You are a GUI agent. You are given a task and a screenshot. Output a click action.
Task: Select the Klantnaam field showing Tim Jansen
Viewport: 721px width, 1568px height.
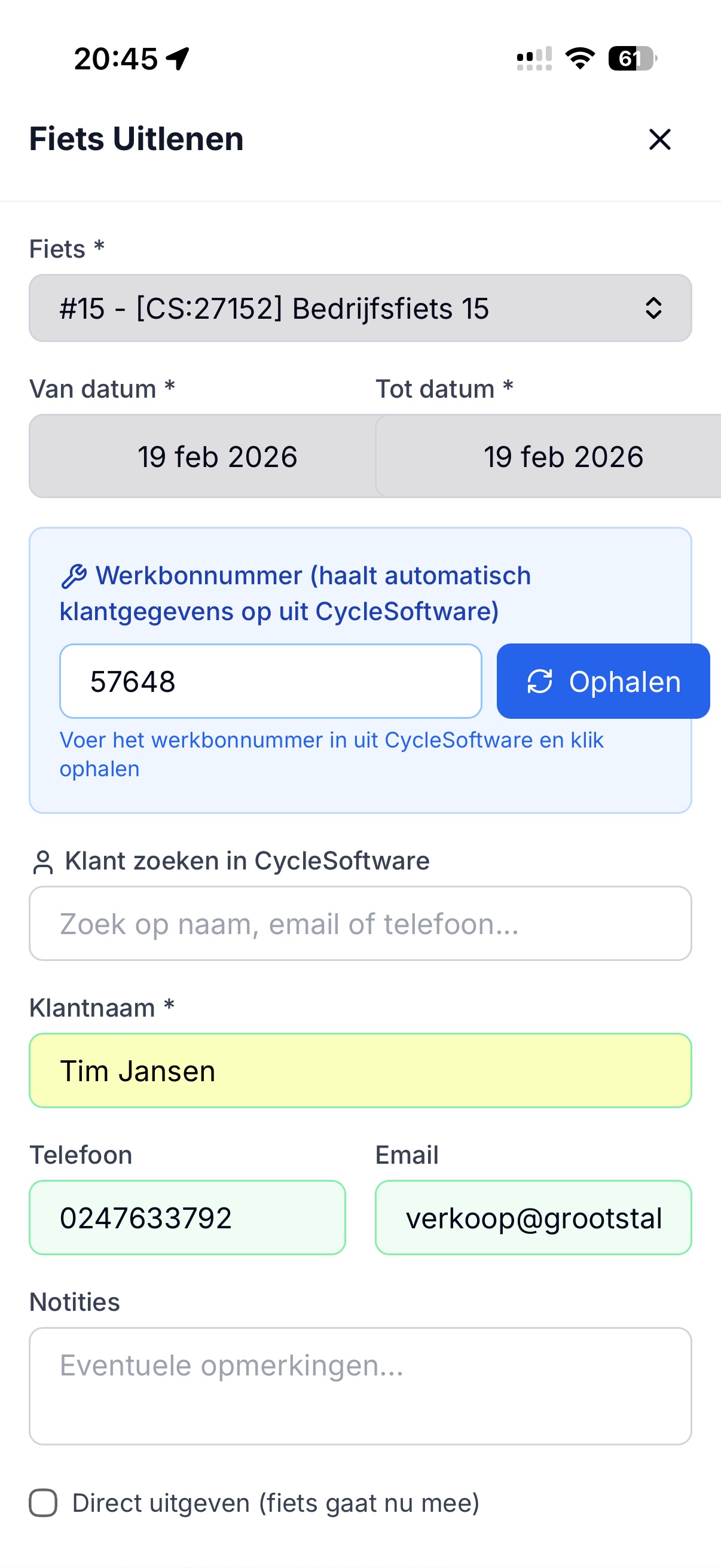(360, 1069)
